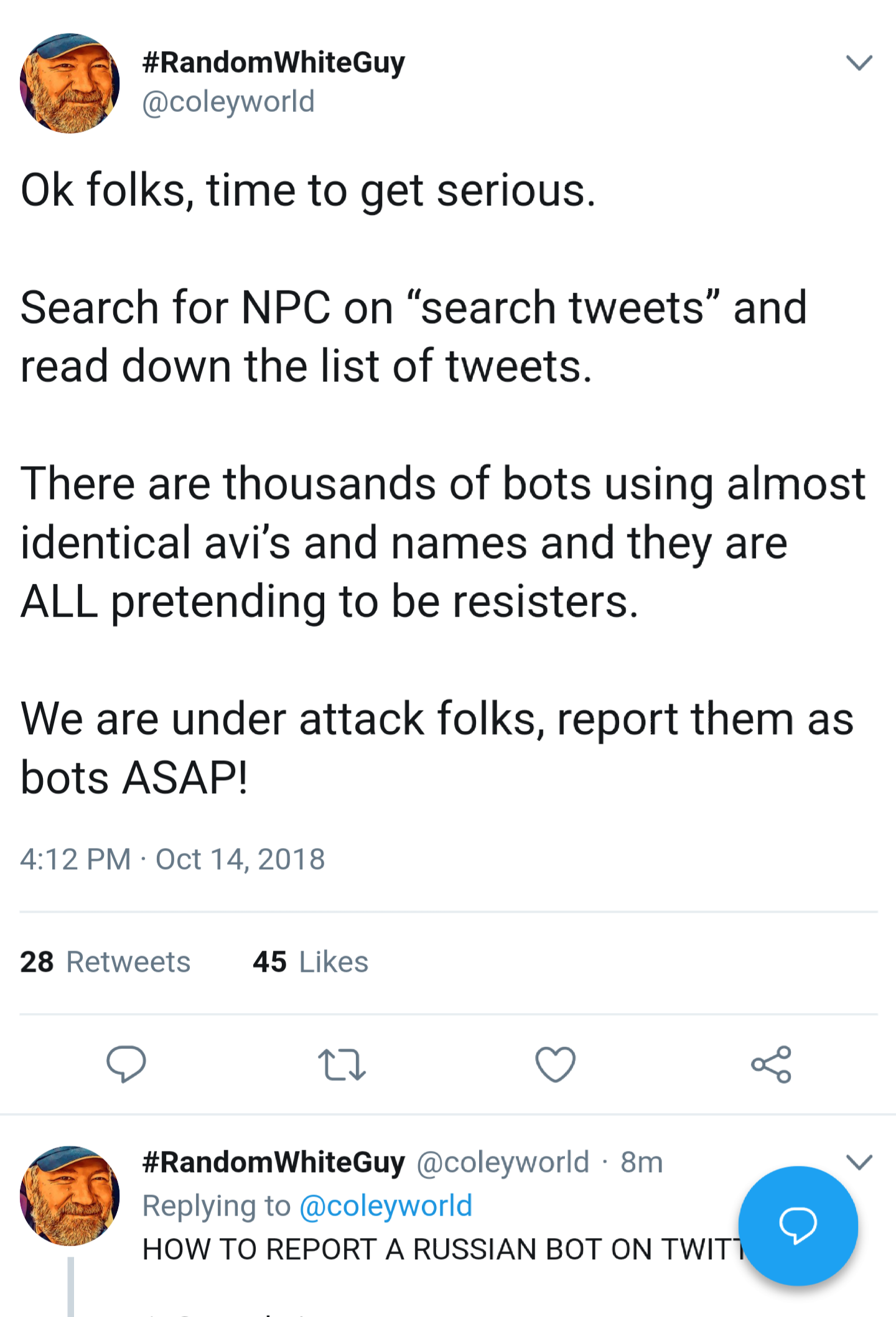The image size is (896, 1317).
Task: View the 45 Likes list
Action: 310,962
